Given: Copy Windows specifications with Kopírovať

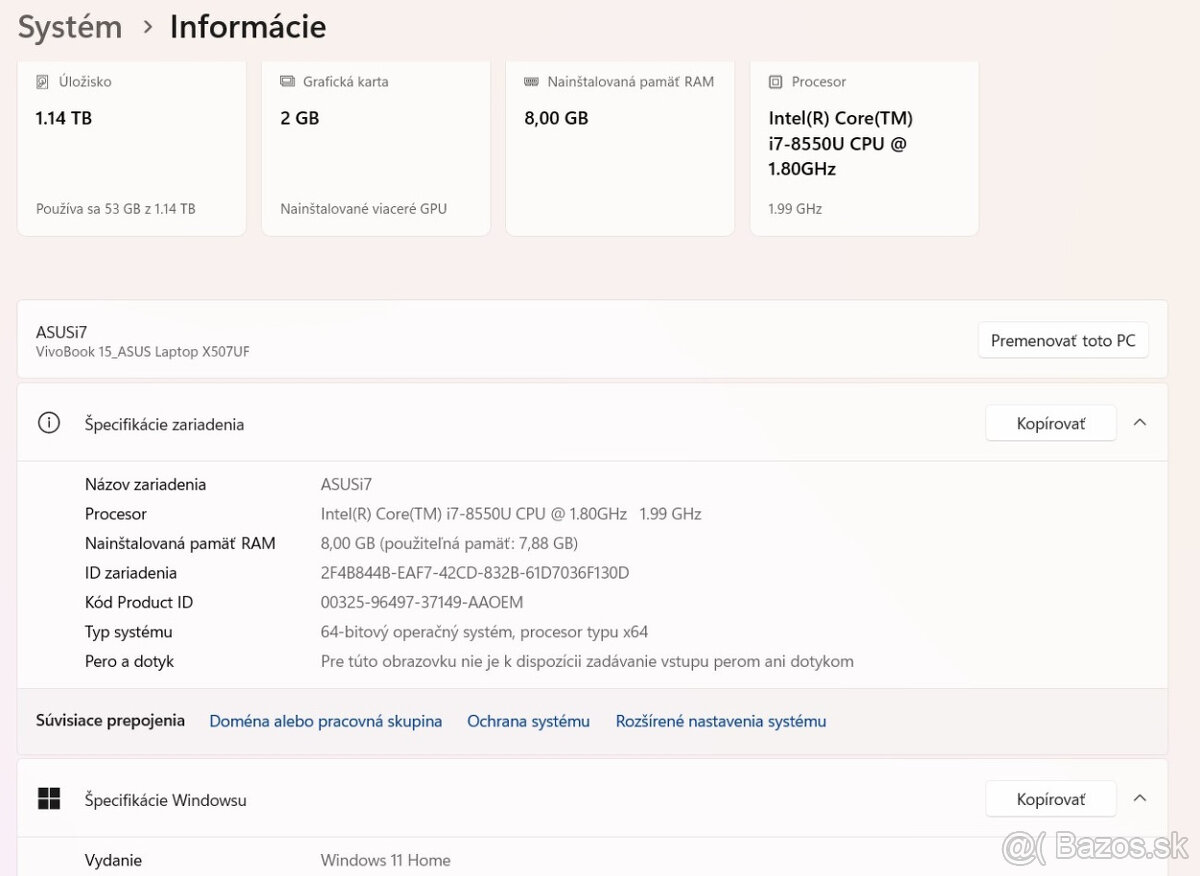Looking at the screenshot, I should [1050, 800].
